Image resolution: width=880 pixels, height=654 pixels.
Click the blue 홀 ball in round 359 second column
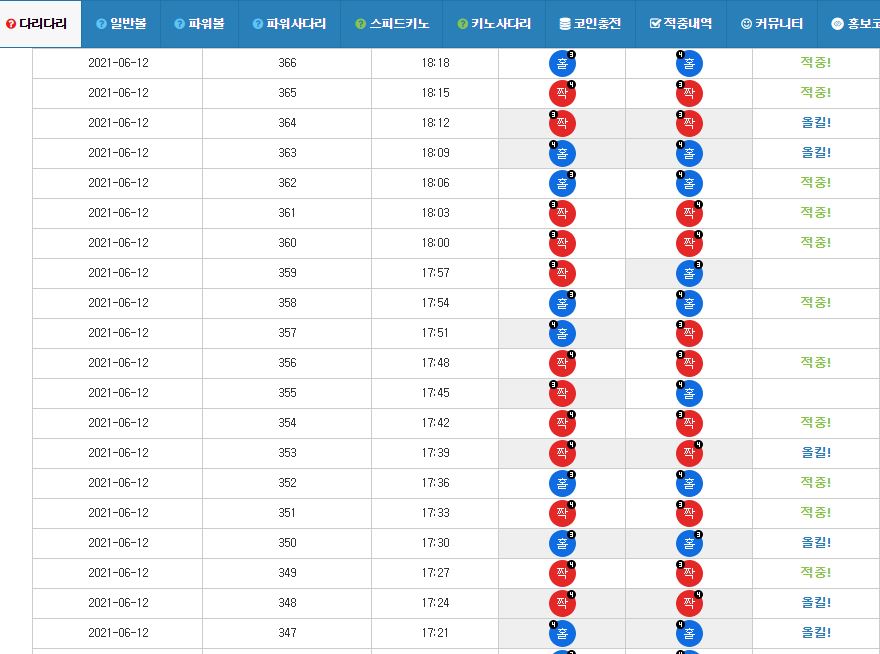click(689, 273)
